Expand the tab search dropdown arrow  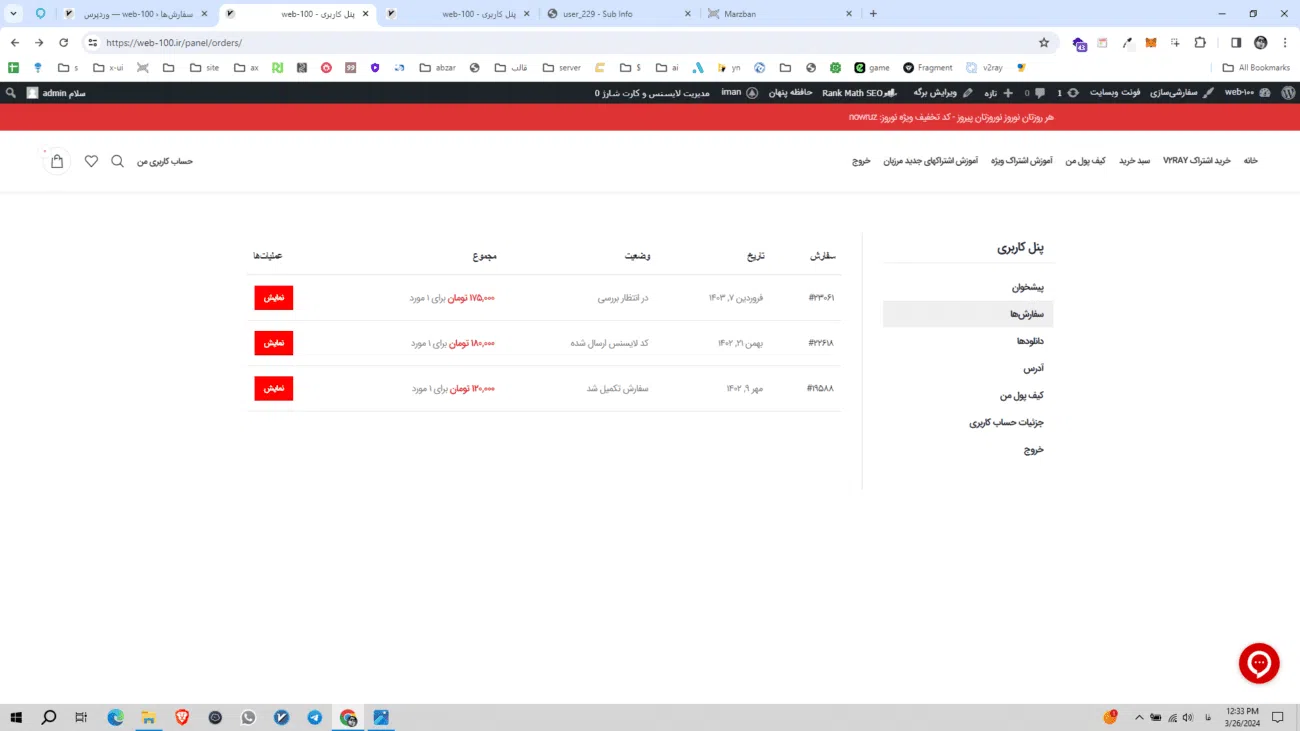(14, 14)
